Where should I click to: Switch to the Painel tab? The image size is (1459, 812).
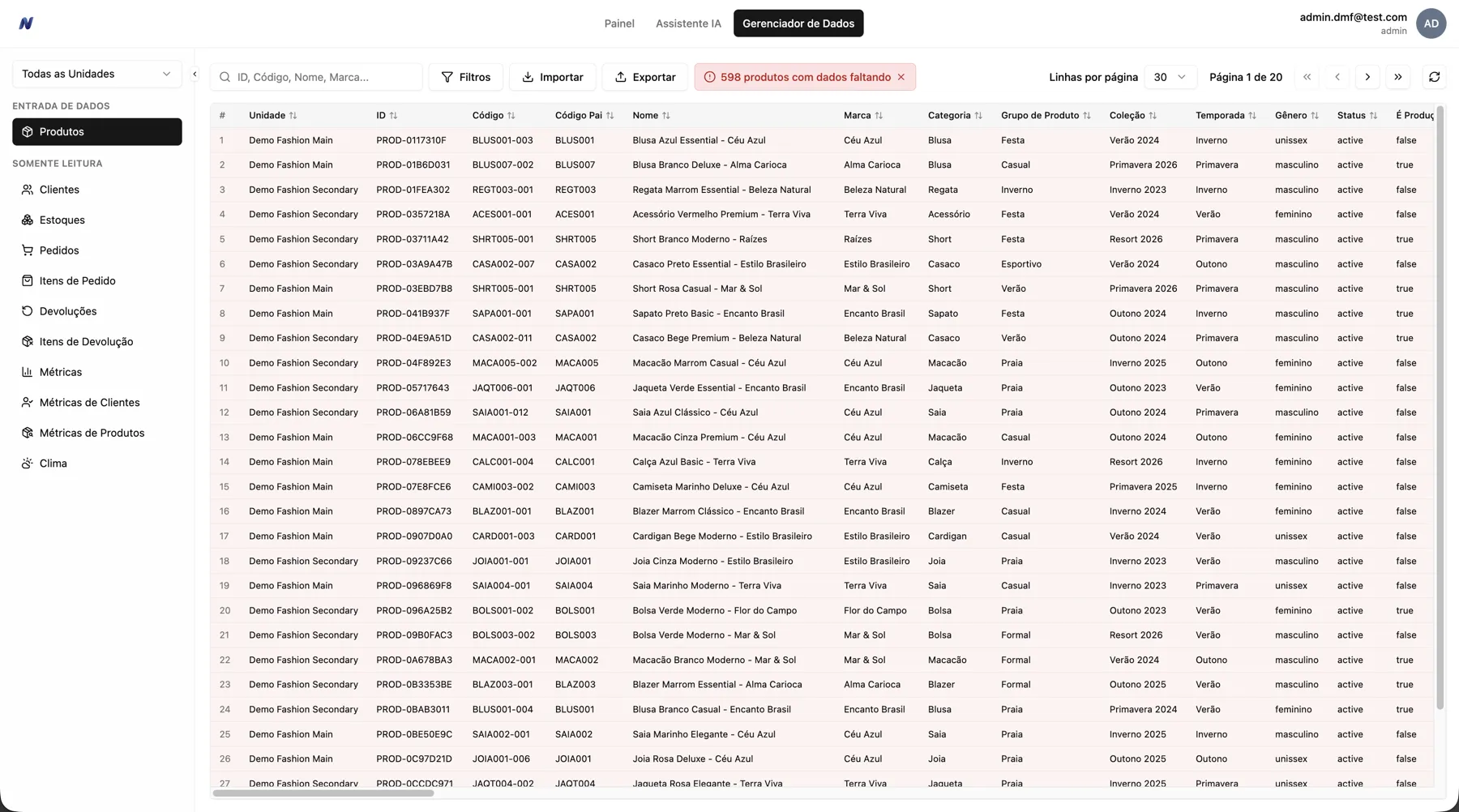[618, 24]
